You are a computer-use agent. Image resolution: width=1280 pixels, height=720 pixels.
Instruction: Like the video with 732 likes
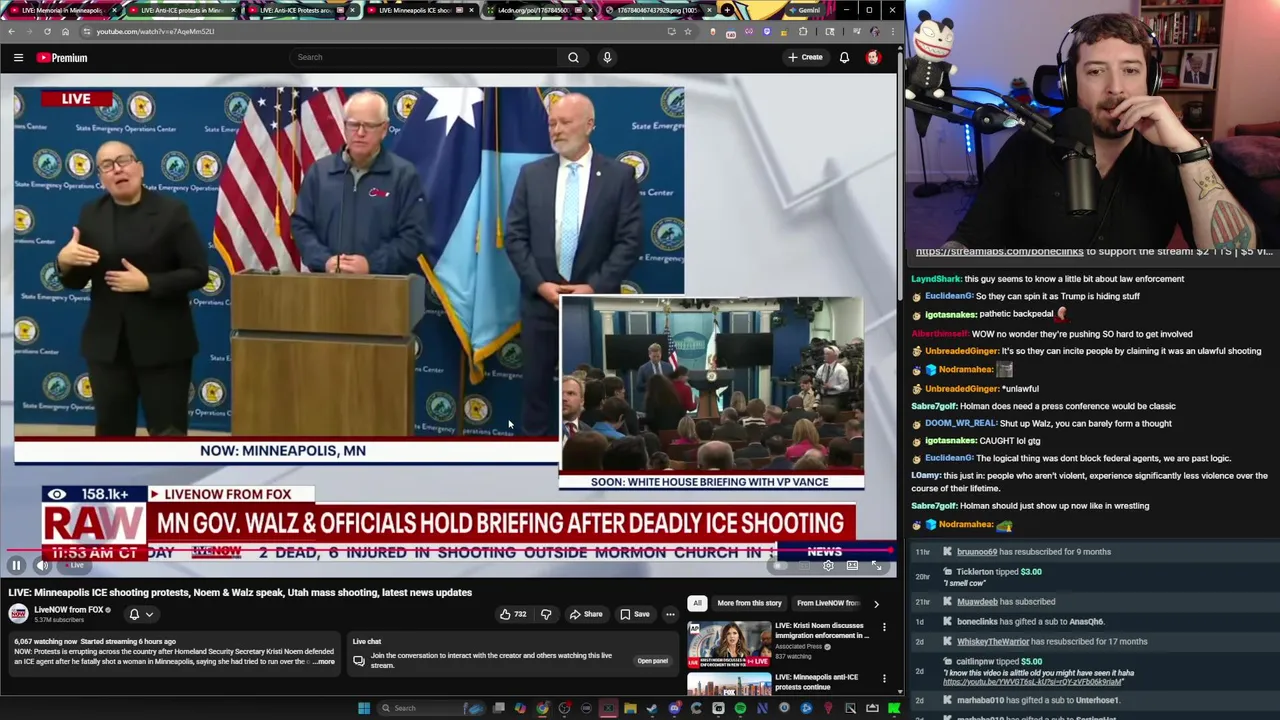point(514,614)
